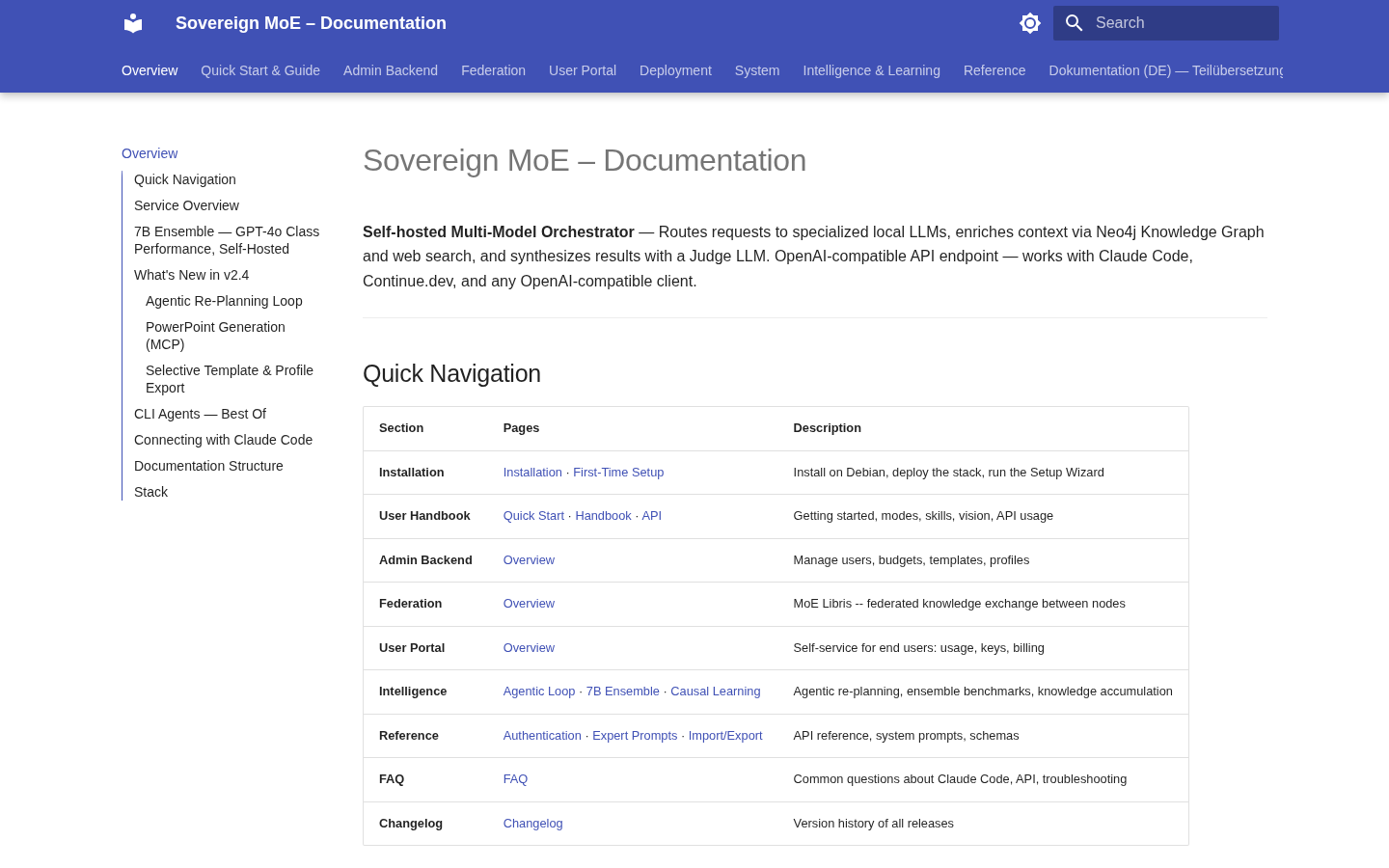This screenshot has width=1389, height=868.
Task: Go to What's New in v2.4
Action: (191, 275)
